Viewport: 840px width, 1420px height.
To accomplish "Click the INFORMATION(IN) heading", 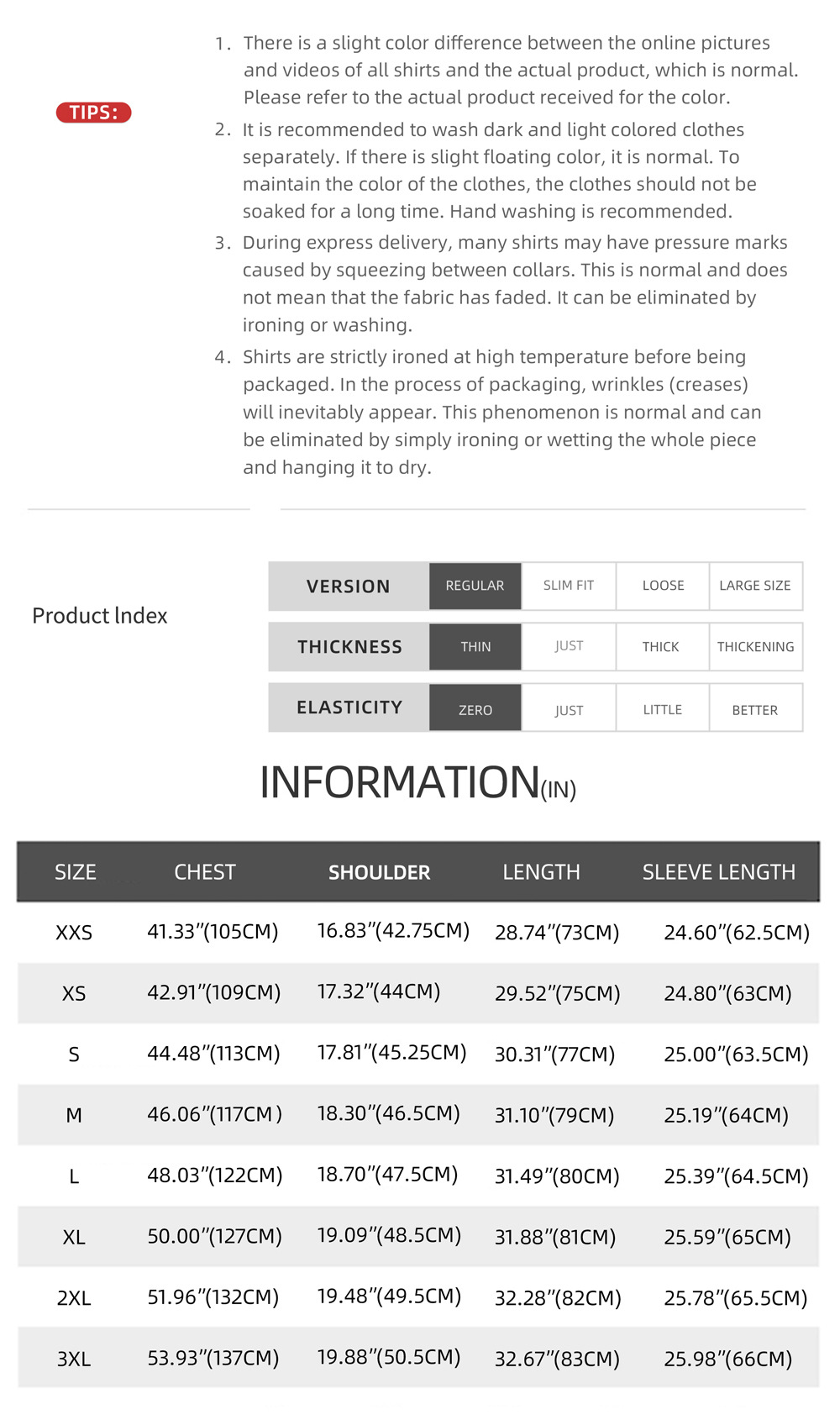I will pos(417,783).
